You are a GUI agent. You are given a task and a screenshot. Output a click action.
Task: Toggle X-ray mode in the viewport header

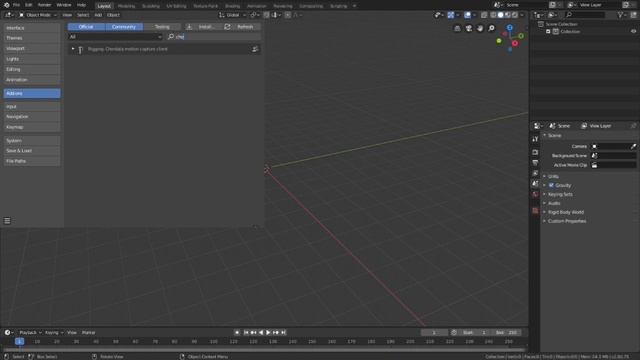484,15
